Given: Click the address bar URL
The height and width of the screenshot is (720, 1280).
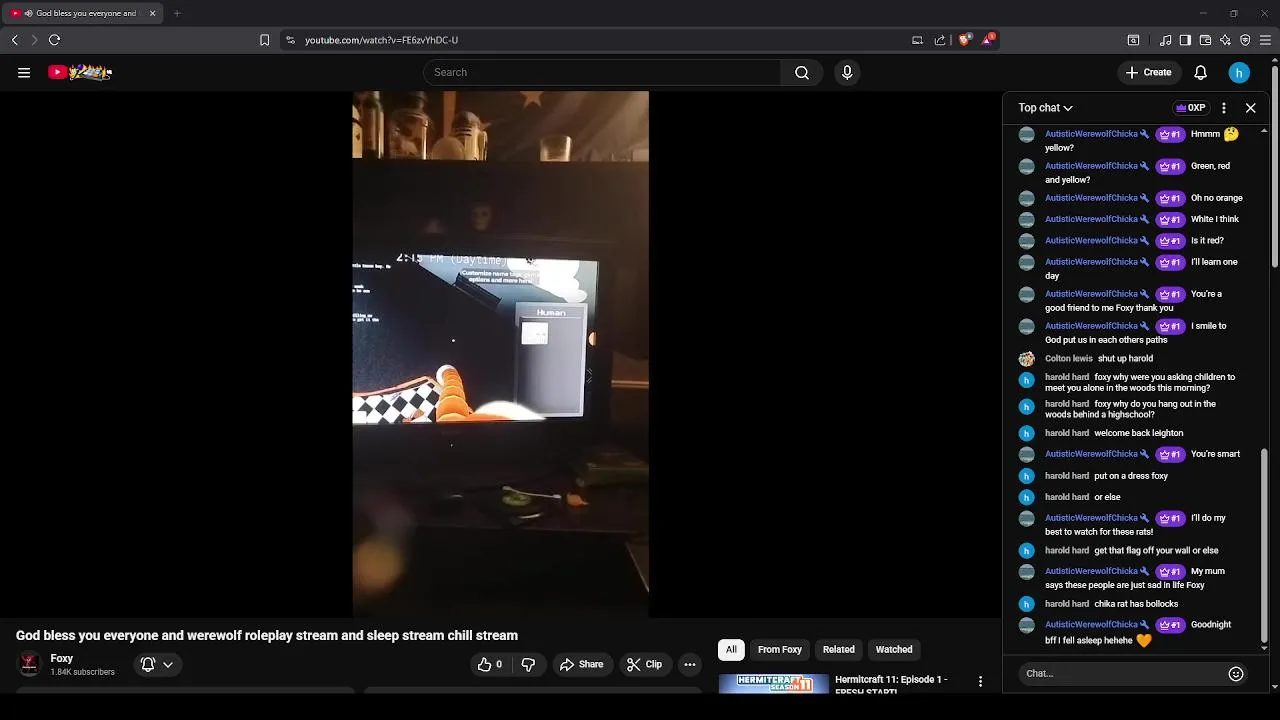Looking at the screenshot, I should point(381,40).
